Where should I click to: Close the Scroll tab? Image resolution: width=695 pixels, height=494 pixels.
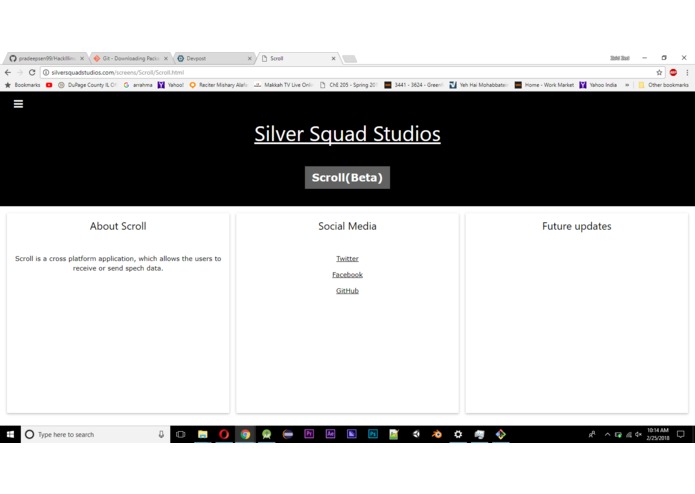point(333,58)
